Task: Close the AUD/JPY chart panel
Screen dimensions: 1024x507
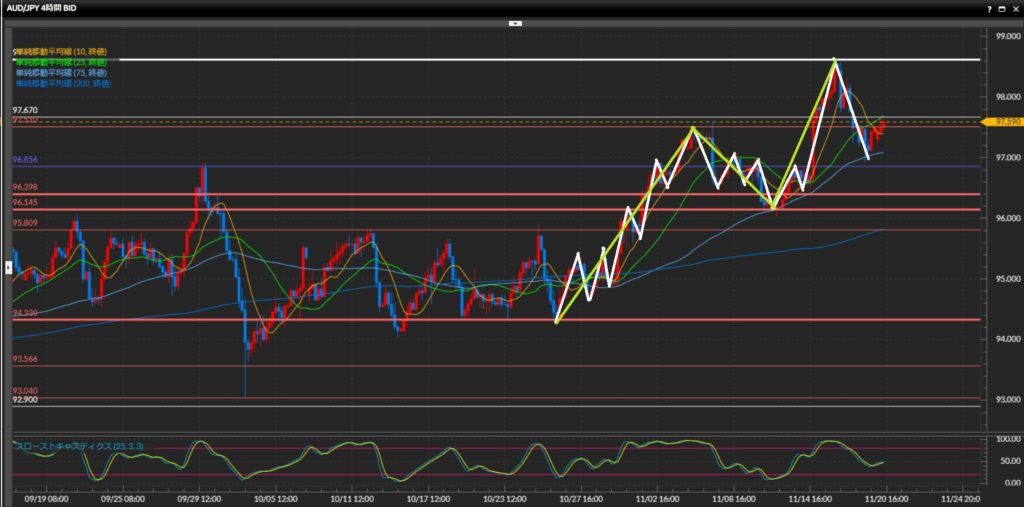Action: 1012,8
